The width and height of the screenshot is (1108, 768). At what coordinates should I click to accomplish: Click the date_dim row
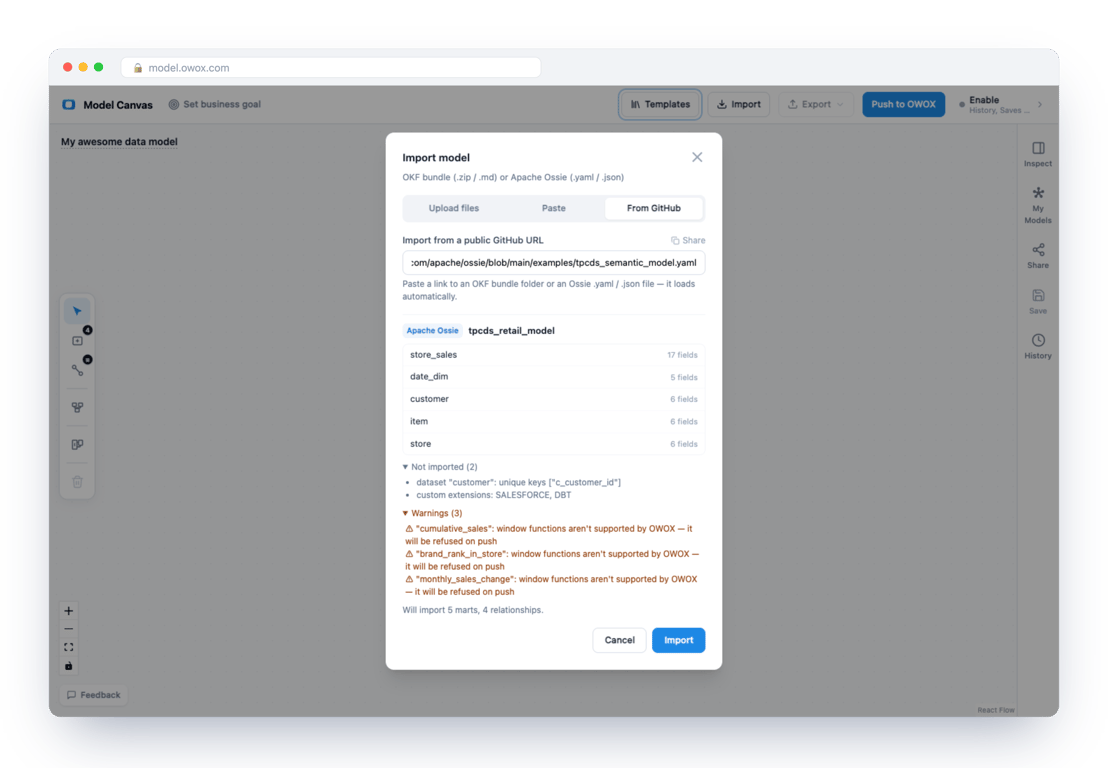(553, 377)
